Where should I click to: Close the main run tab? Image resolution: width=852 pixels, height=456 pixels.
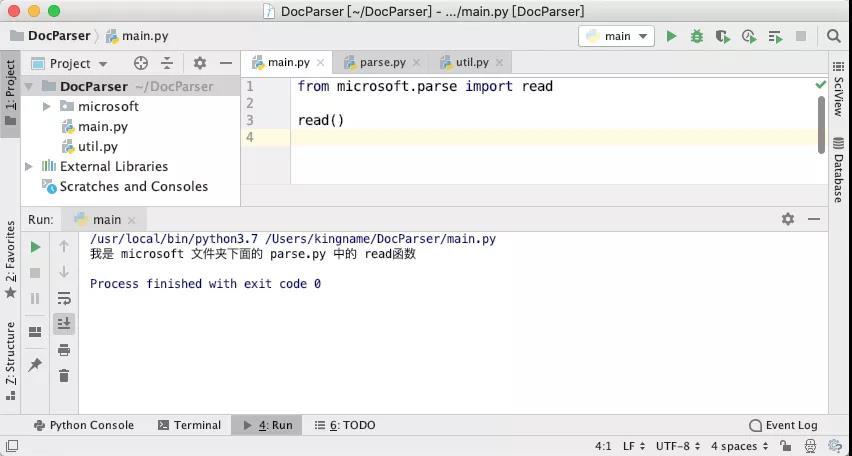pos(131,220)
